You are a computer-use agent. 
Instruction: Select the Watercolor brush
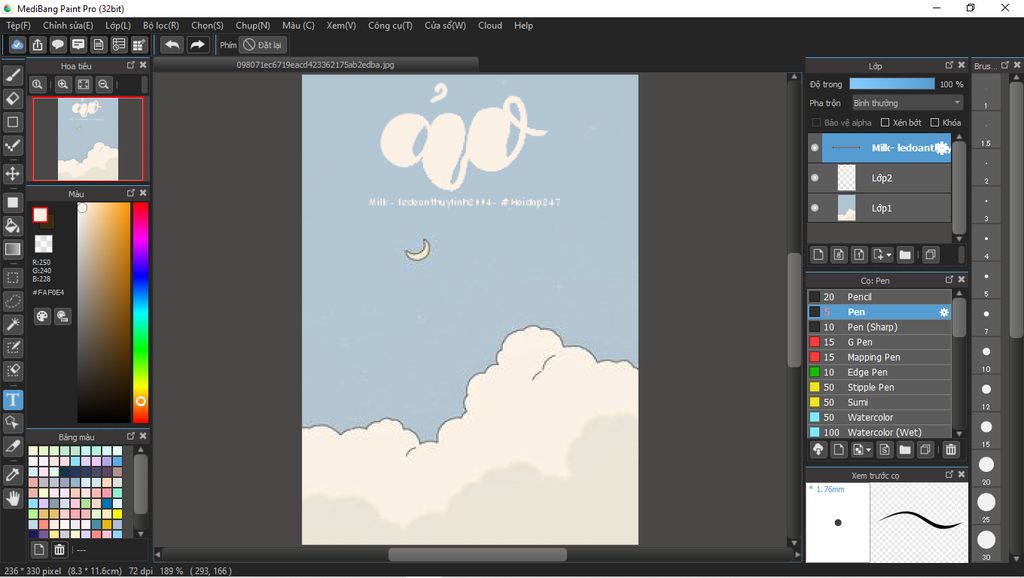[x=879, y=417]
